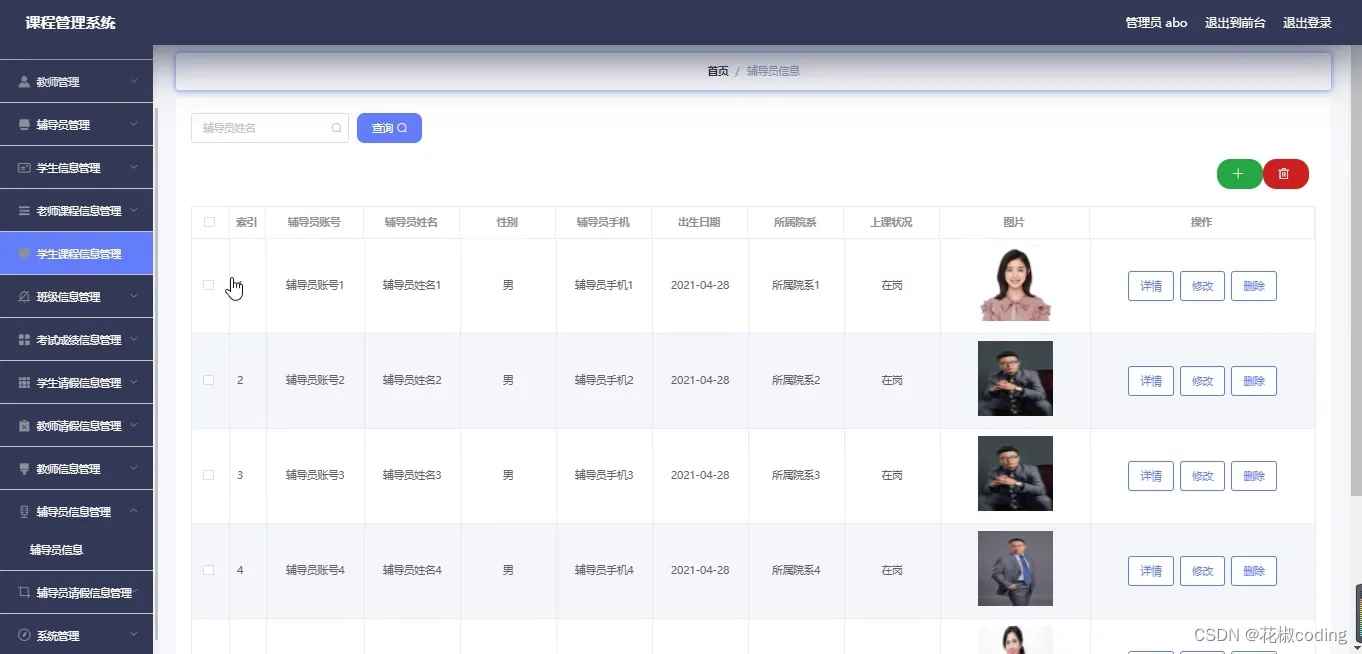
Task: Click the green plus add button
Action: [1239, 174]
